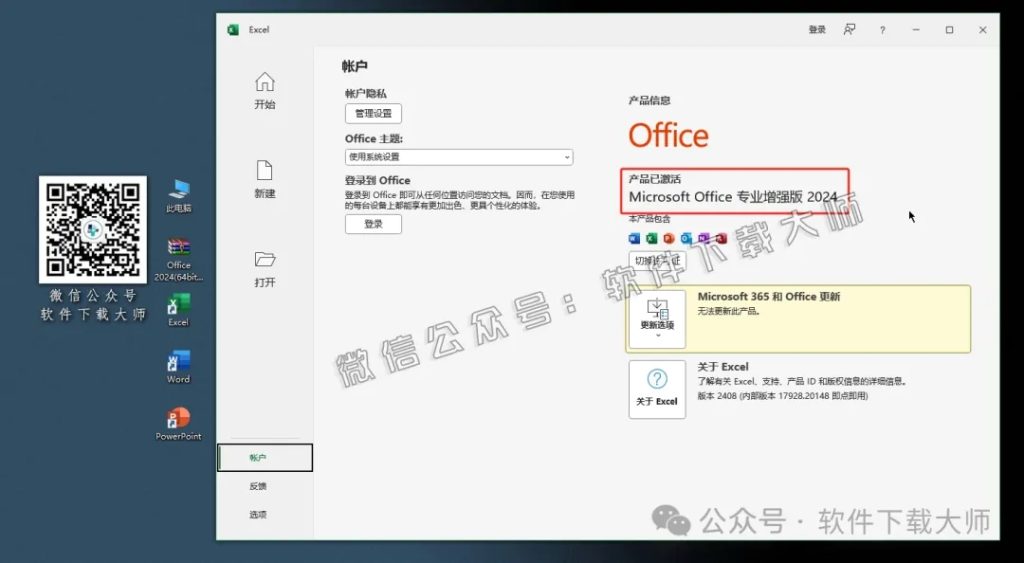
Task: Select the 反馈 item in sidebar
Action: click(258, 486)
